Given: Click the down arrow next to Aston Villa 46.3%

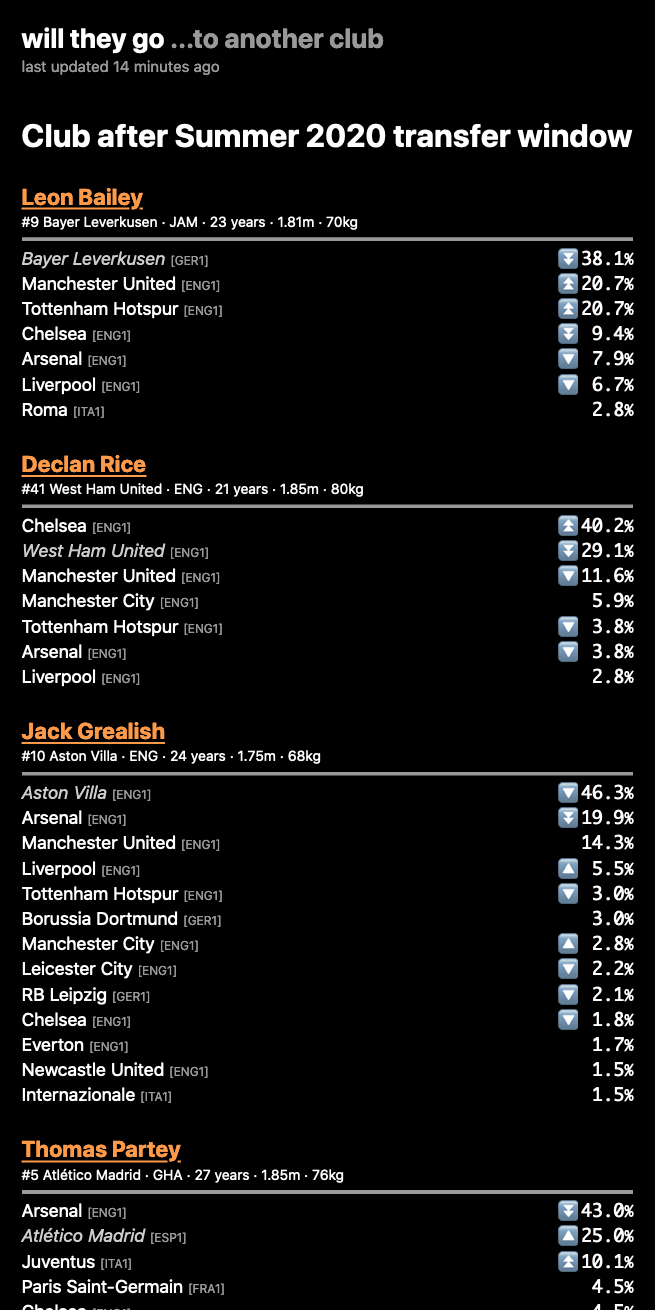Looking at the screenshot, I should point(568,793).
